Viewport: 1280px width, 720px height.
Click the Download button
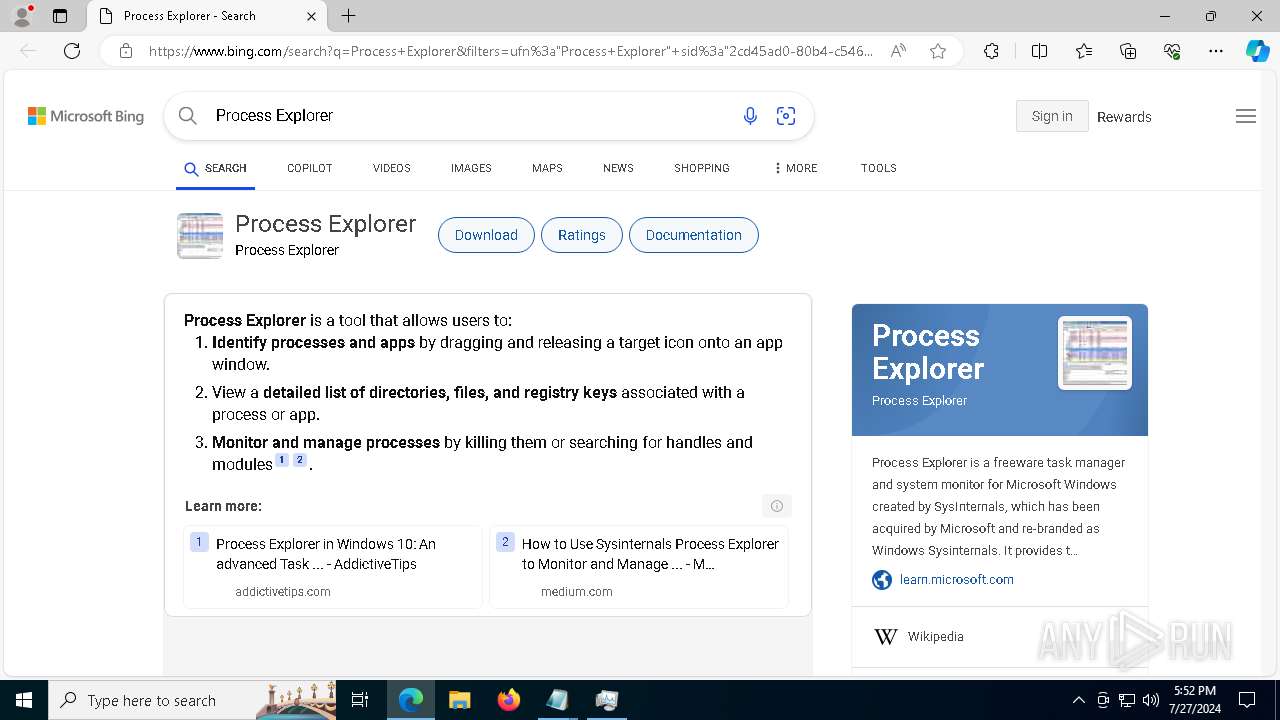[486, 235]
